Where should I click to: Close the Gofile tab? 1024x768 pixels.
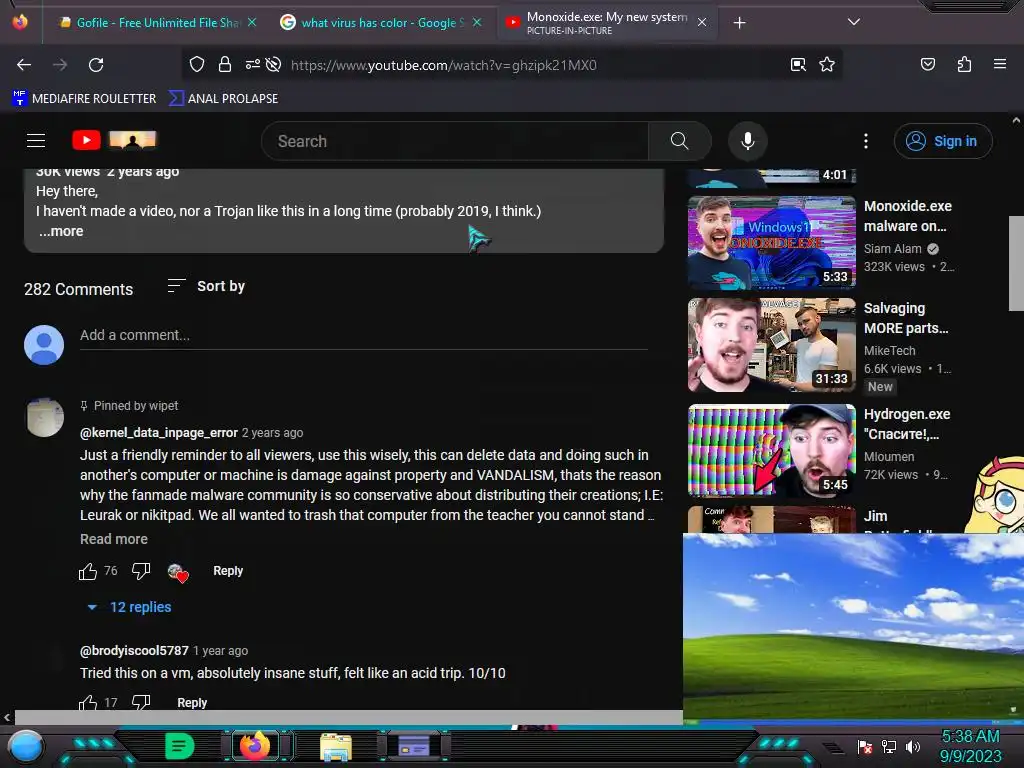(252, 22)
